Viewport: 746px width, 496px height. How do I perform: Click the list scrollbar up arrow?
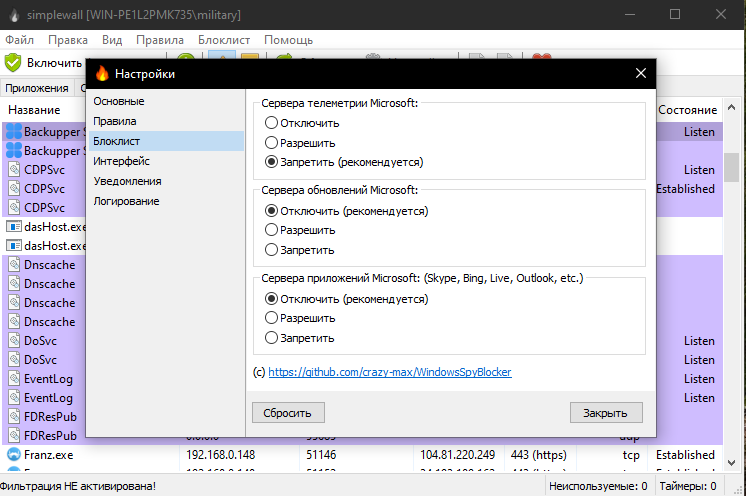pyautogui.click(x=731, y=107)
